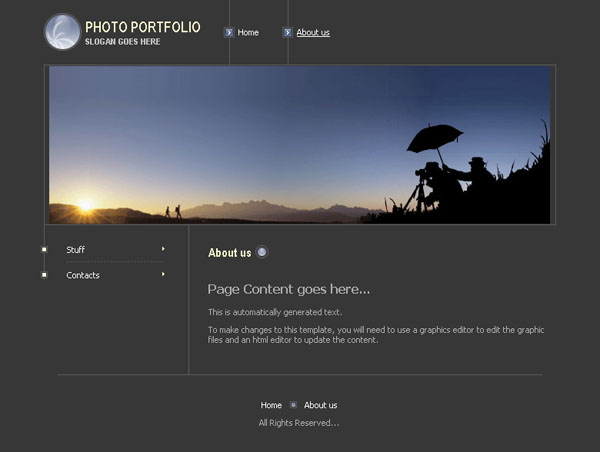This screenshot has width=600, height=452.
Task: Click the paragraph starting 'To make changes to this template'
Action: point(376,335)
